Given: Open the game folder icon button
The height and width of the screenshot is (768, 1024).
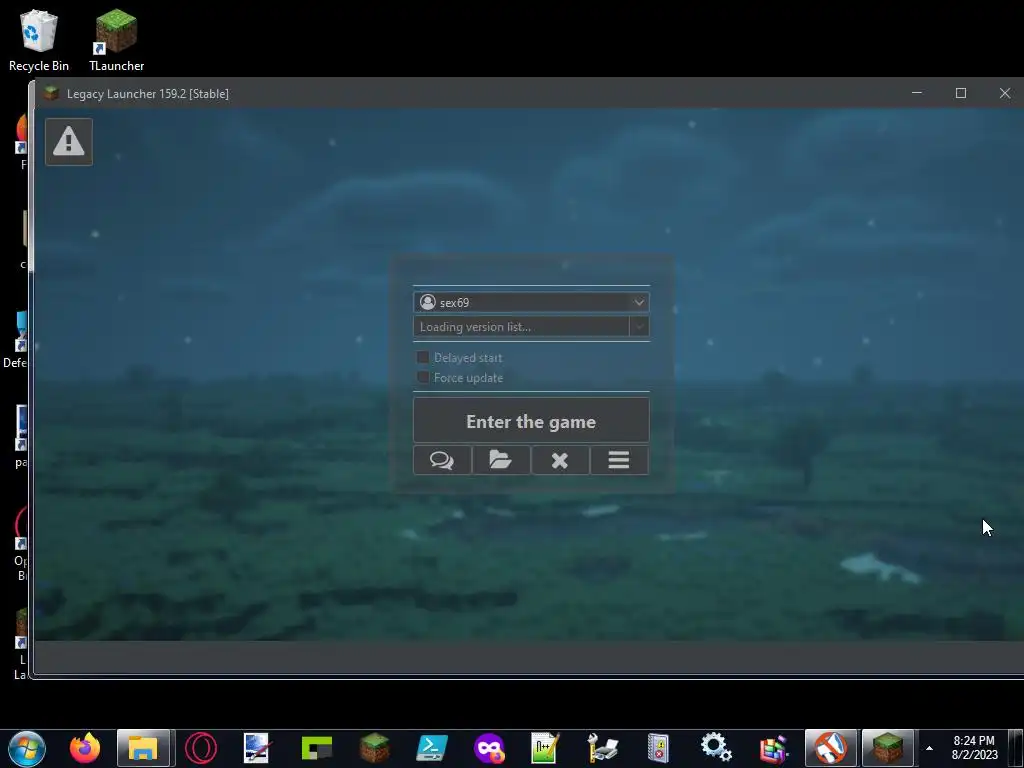Looking at the screenshot, I should [x=501, y=460].
